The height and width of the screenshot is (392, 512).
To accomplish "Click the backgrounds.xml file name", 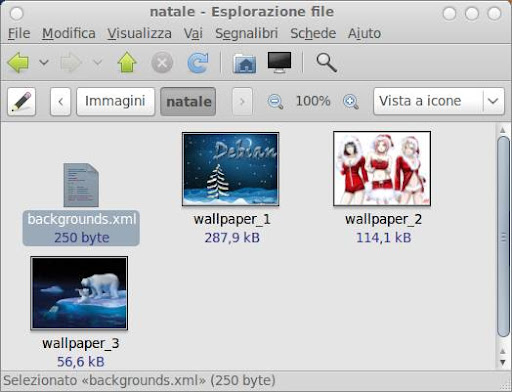I will tap(82, 219).
